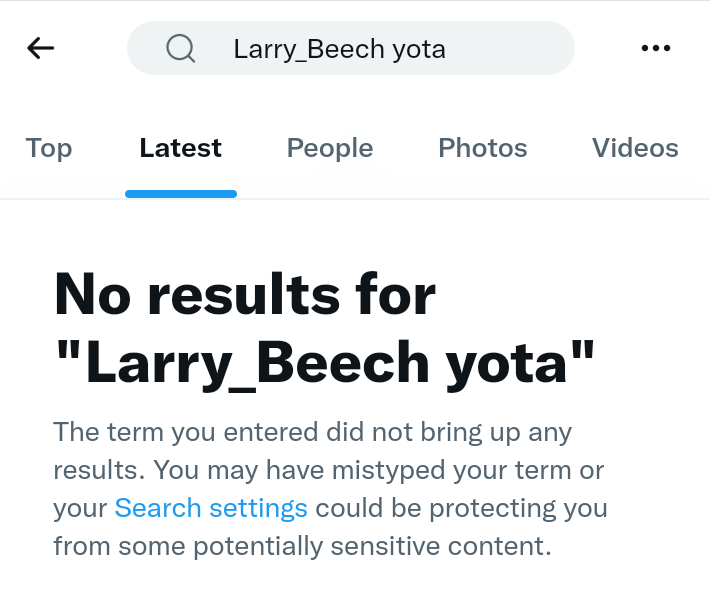Click the "The term you entered" sentence

pos(312,433)
